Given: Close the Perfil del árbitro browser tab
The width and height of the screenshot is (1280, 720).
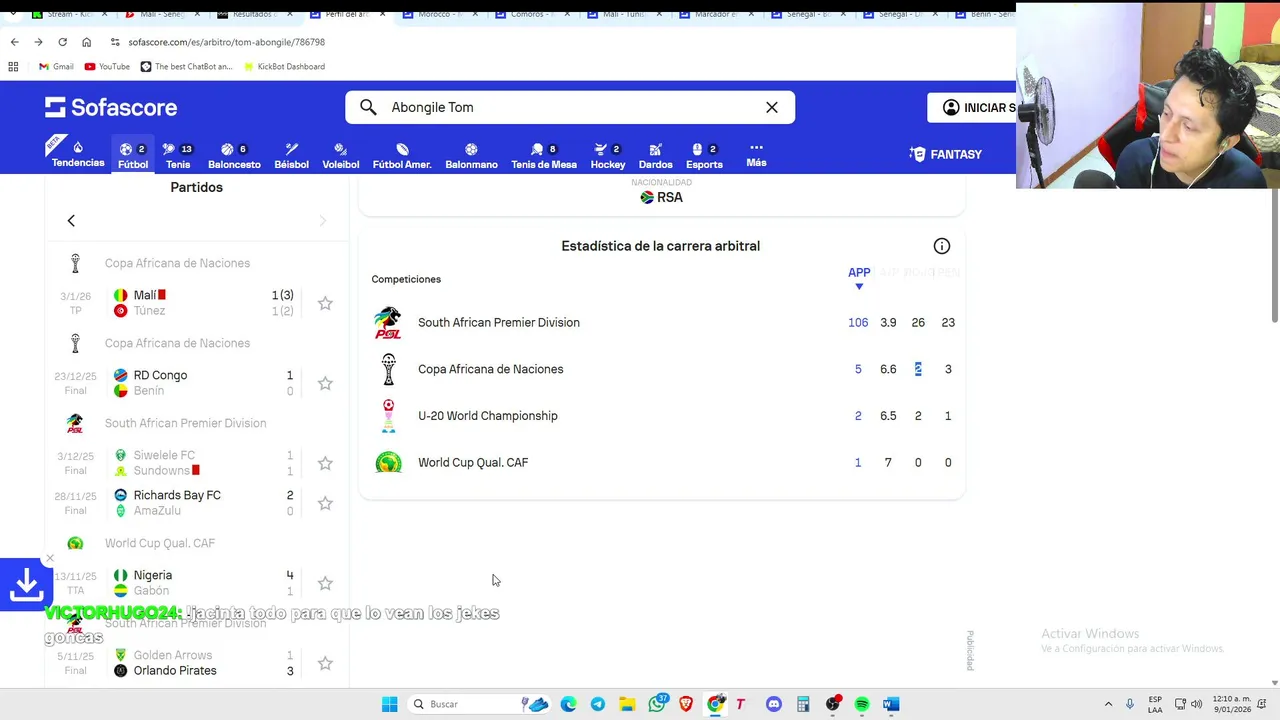Looking at the screenshot, I should pyautogui.click(x=382, y=14).
